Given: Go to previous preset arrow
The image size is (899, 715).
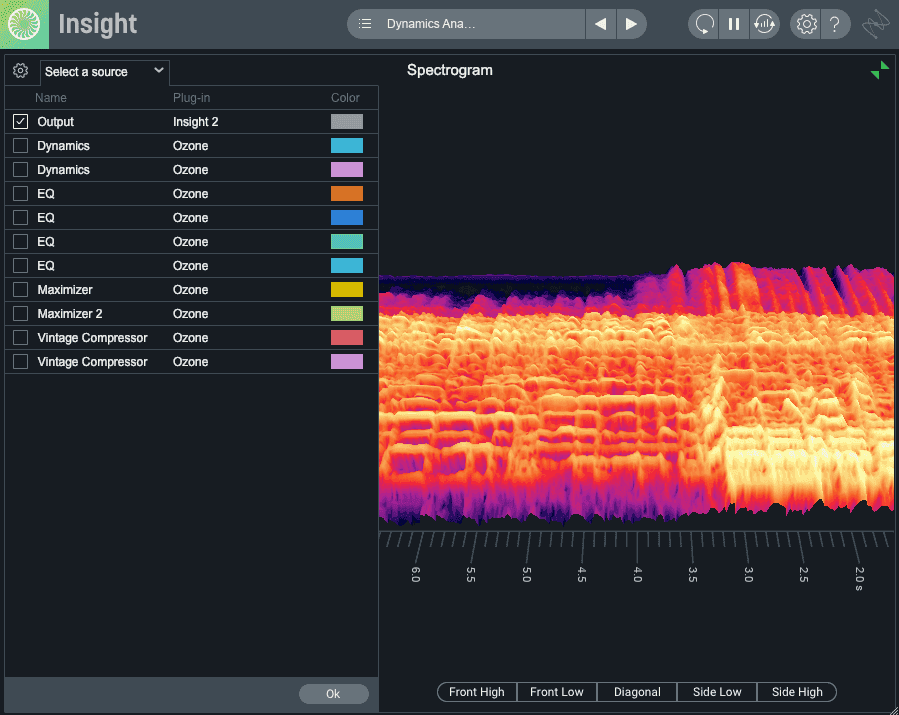Looking at the screenshot, I should pyautogui.click(x=600, y=24).
